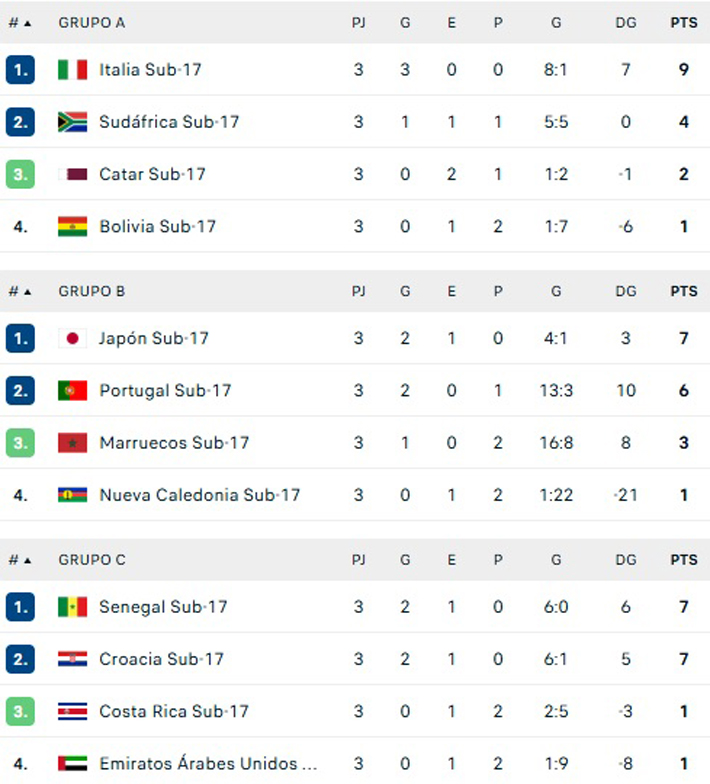Click the Japan flag icon
Screen dimensions: 710x784
[x=73, y=338]
